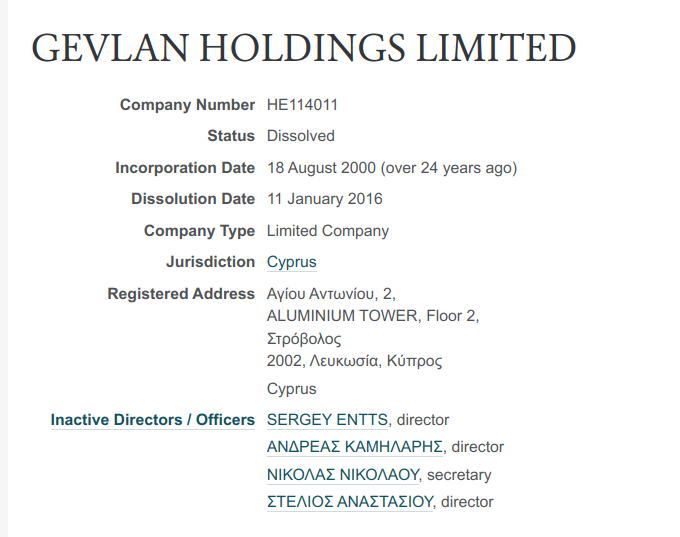Click the Registered Address label
This screenshot has height=537, width=680.
pyautogui.click(x=181, y=294)
